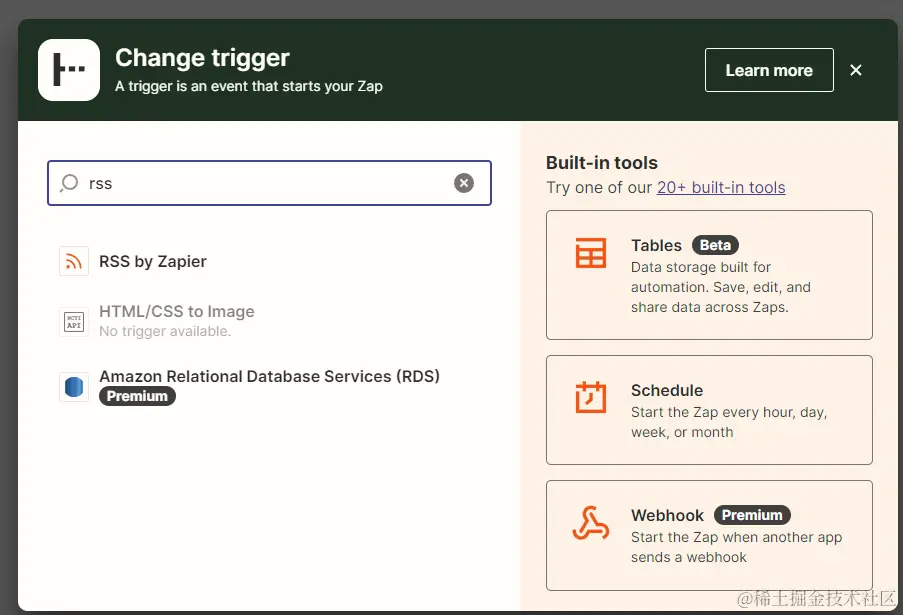Click the Schedule calendar icon
Image resolution: width=903 pixels, height=615 pixels.
[x=591, y=397]
